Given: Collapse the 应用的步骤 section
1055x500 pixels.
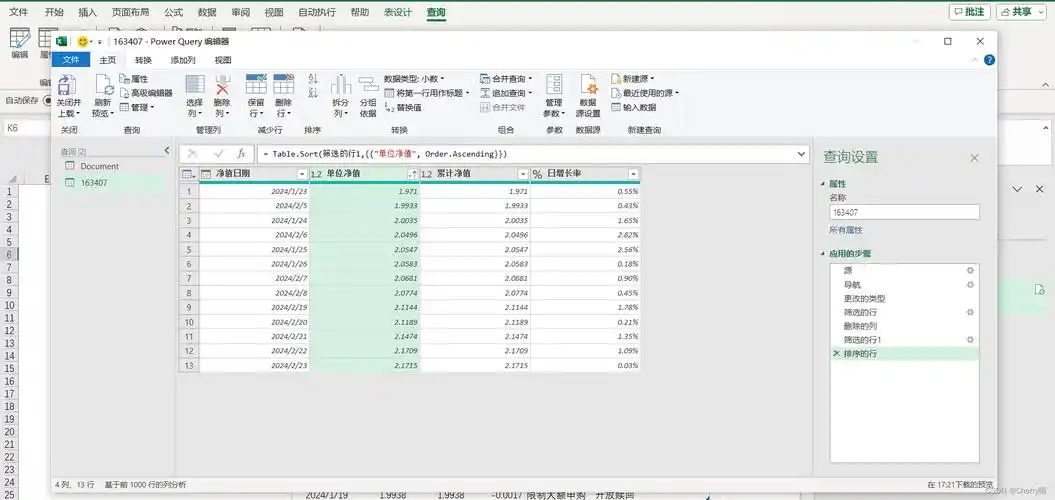Looking at the screenshot, I should [x=822, y=254].
